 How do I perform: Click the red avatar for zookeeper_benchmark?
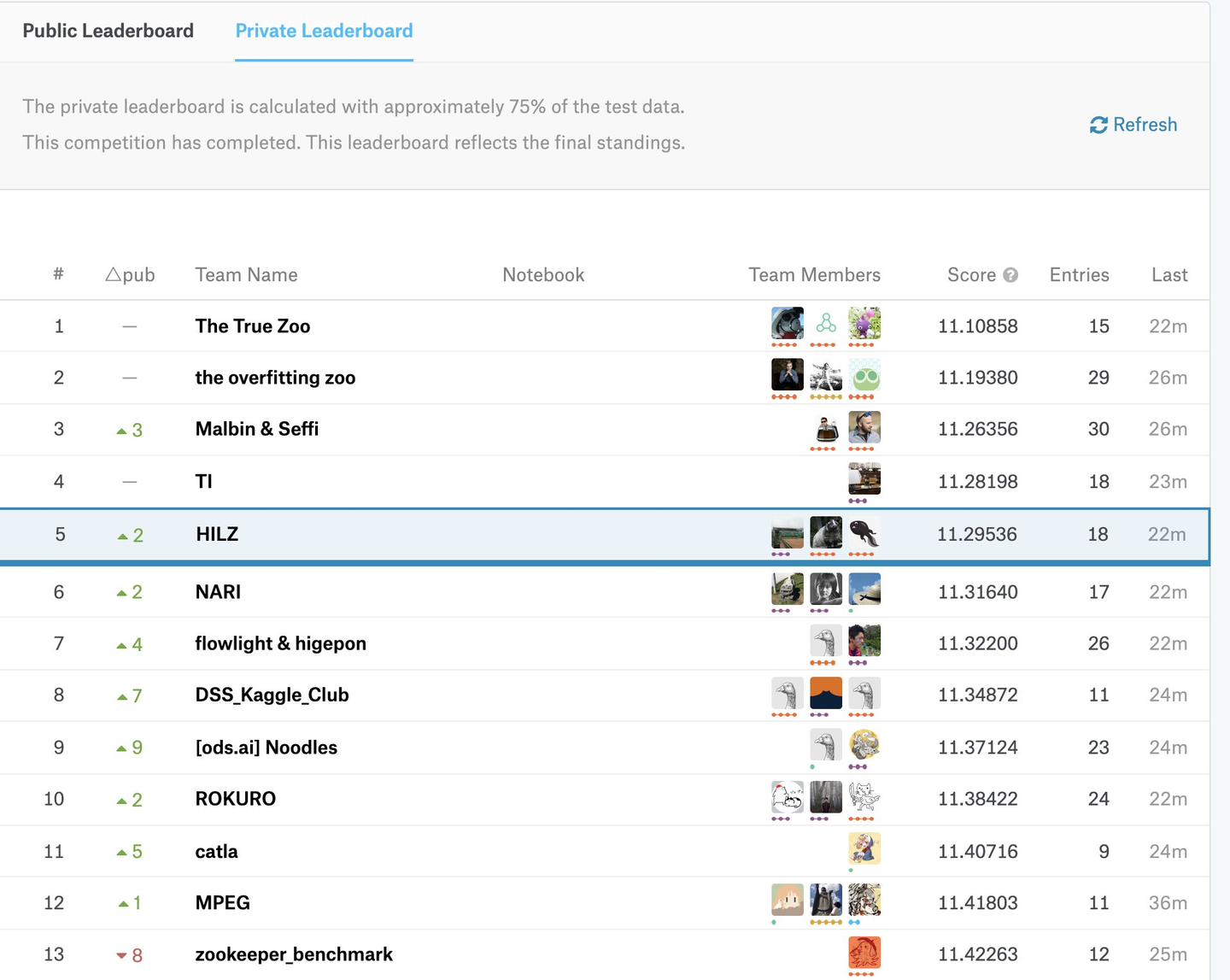click(864, 952)
